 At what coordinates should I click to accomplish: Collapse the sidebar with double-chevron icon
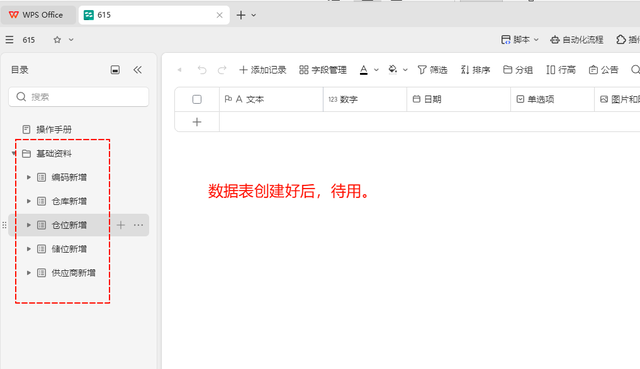pos(138,70)
